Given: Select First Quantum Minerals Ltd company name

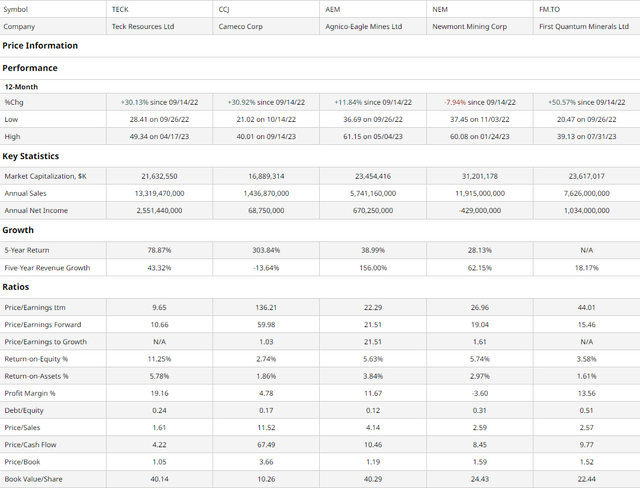Looking at the screenshot, I should point(584,27).
